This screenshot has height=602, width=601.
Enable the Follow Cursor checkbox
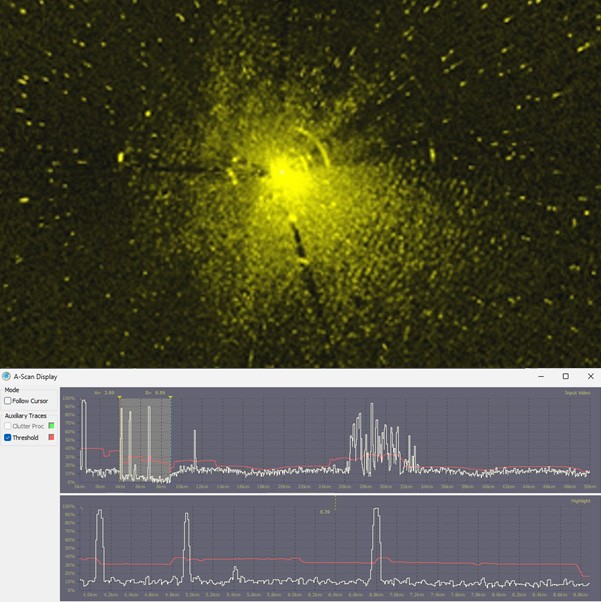(8, 401)
